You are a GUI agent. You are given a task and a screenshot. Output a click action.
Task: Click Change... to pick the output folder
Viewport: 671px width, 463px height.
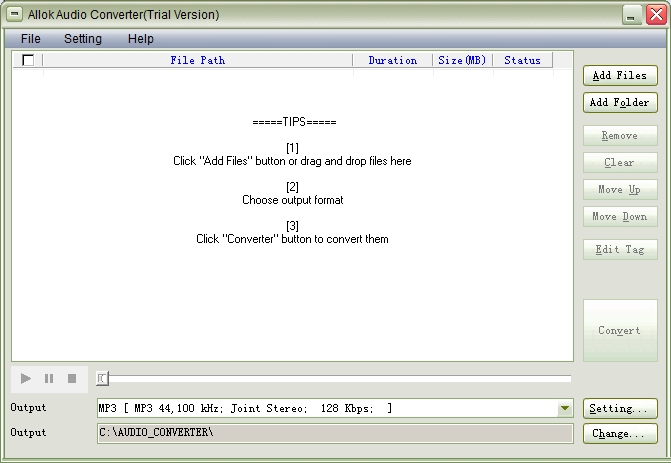pyautogui.click(x=620, y=433)
